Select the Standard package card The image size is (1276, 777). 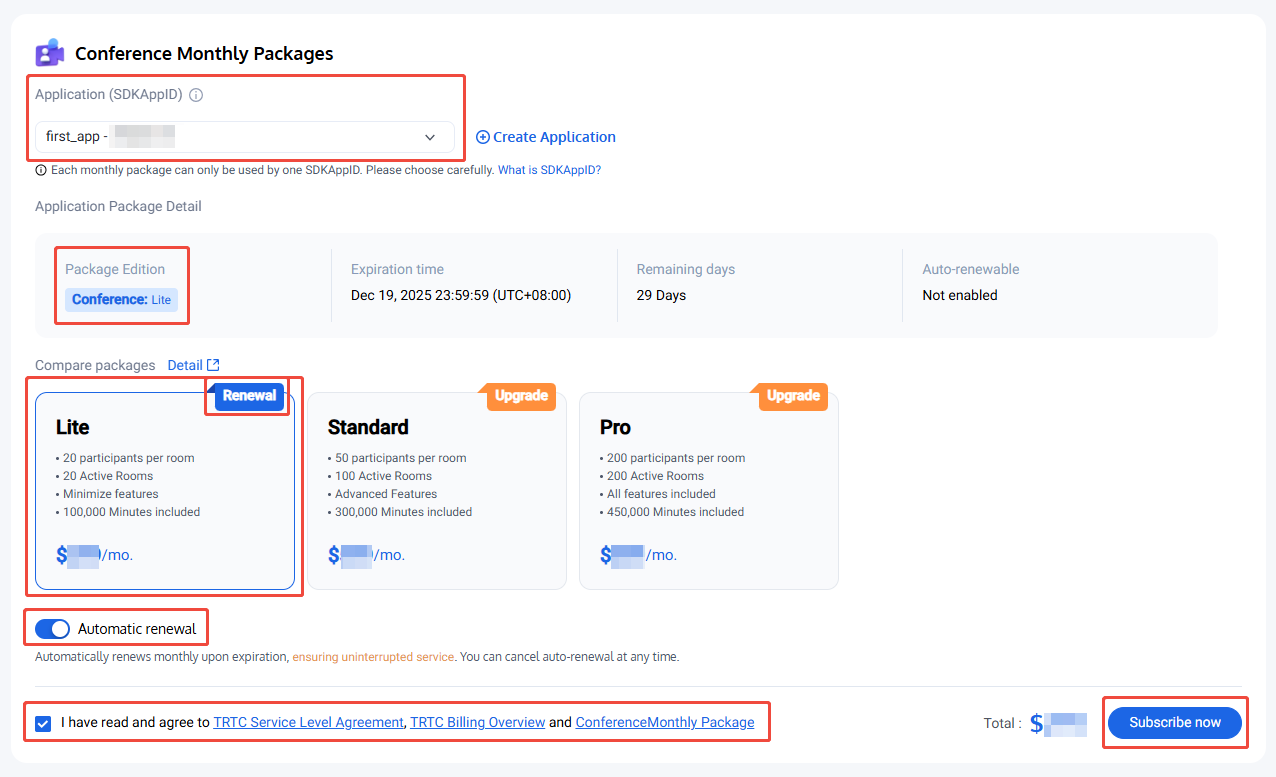436,490
